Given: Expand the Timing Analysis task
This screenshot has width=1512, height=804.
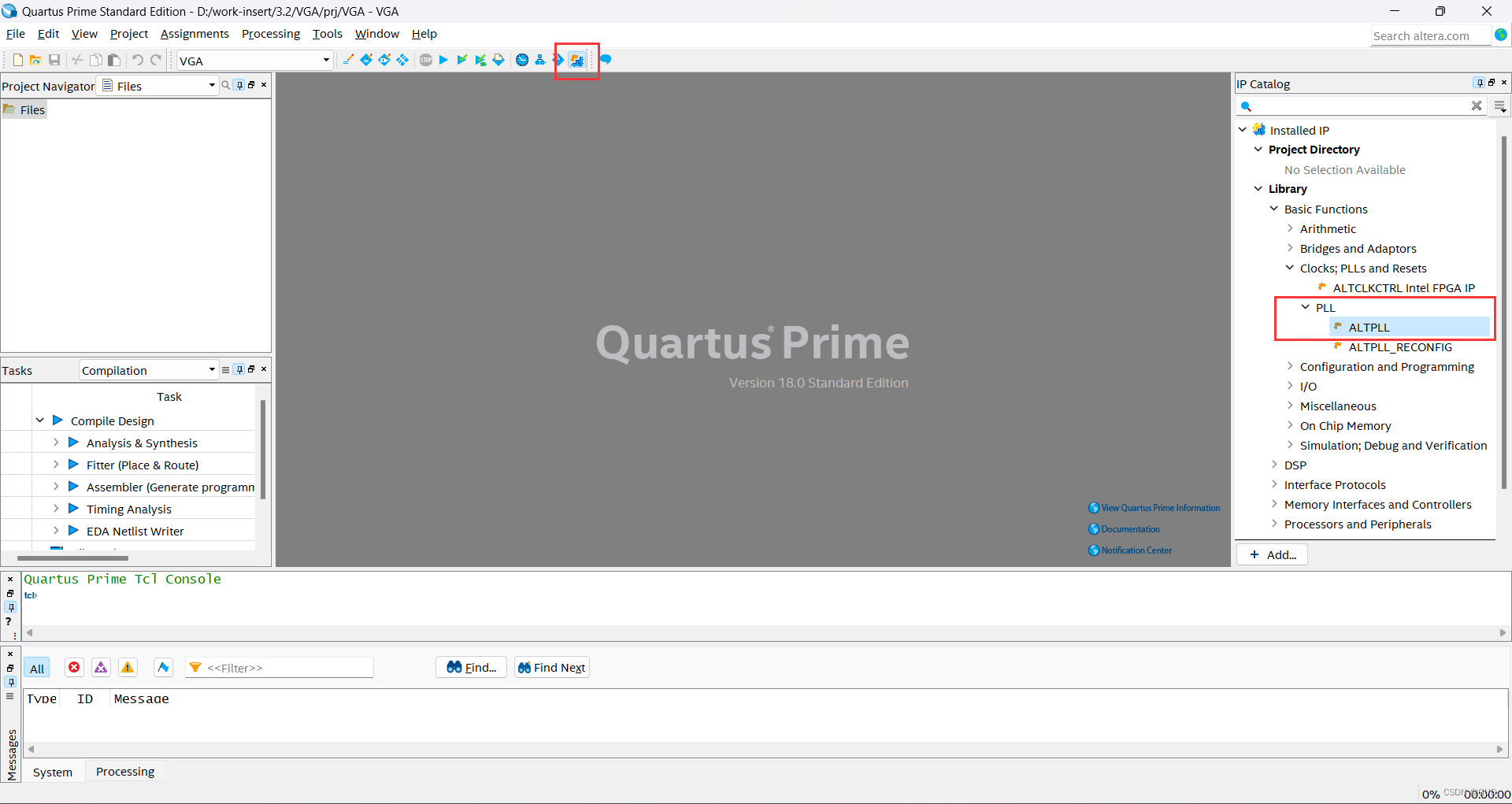Looking at the screenshot, I should 56,509.
